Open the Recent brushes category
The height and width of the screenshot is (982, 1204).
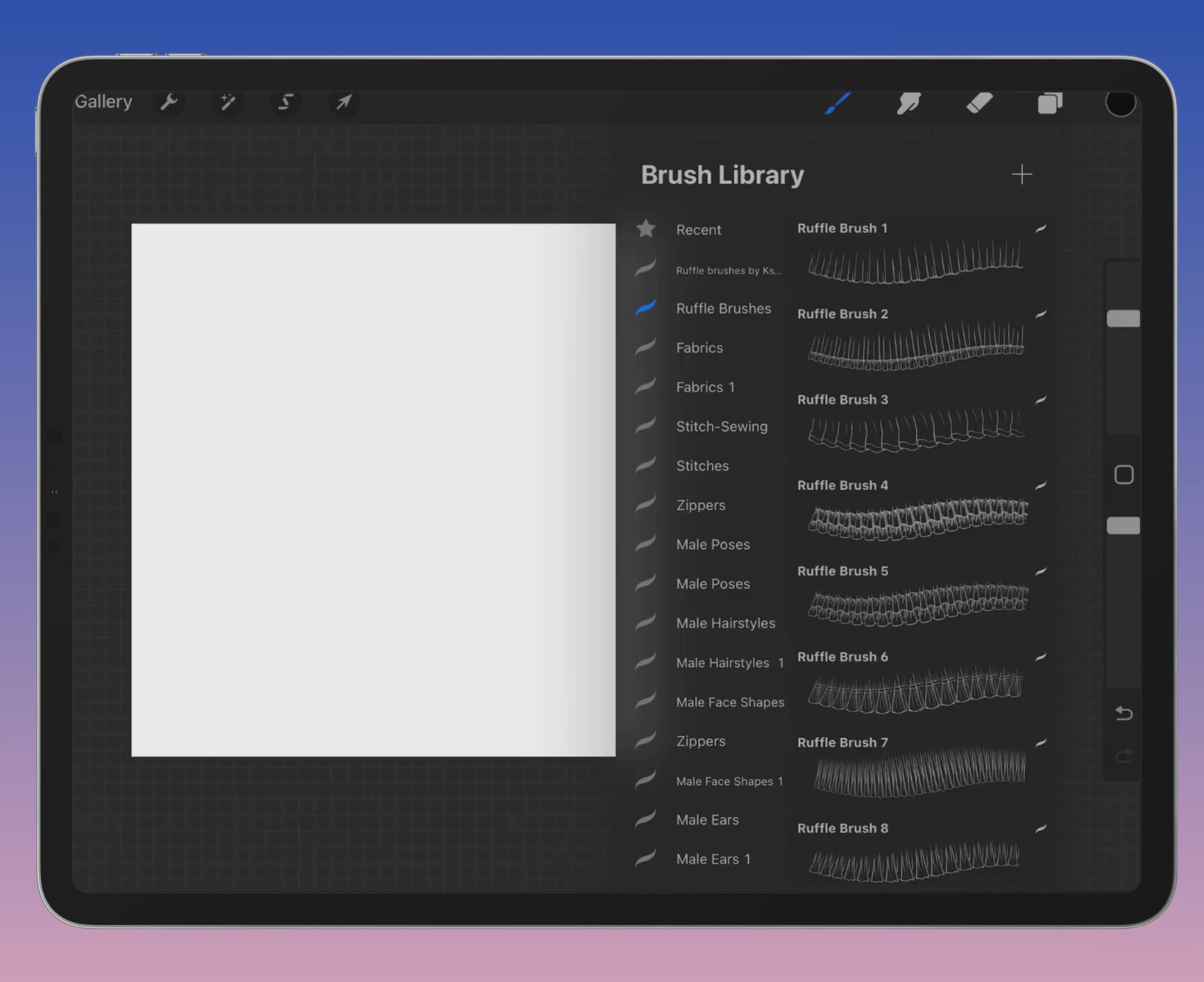[x=698, y=230]
